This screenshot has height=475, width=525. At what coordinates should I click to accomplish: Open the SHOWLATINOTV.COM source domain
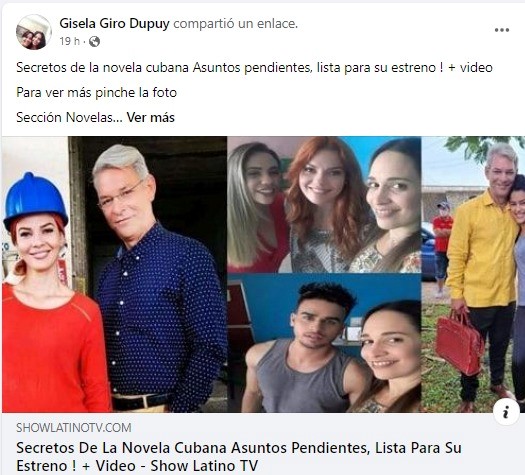click(x=74, y=427)
